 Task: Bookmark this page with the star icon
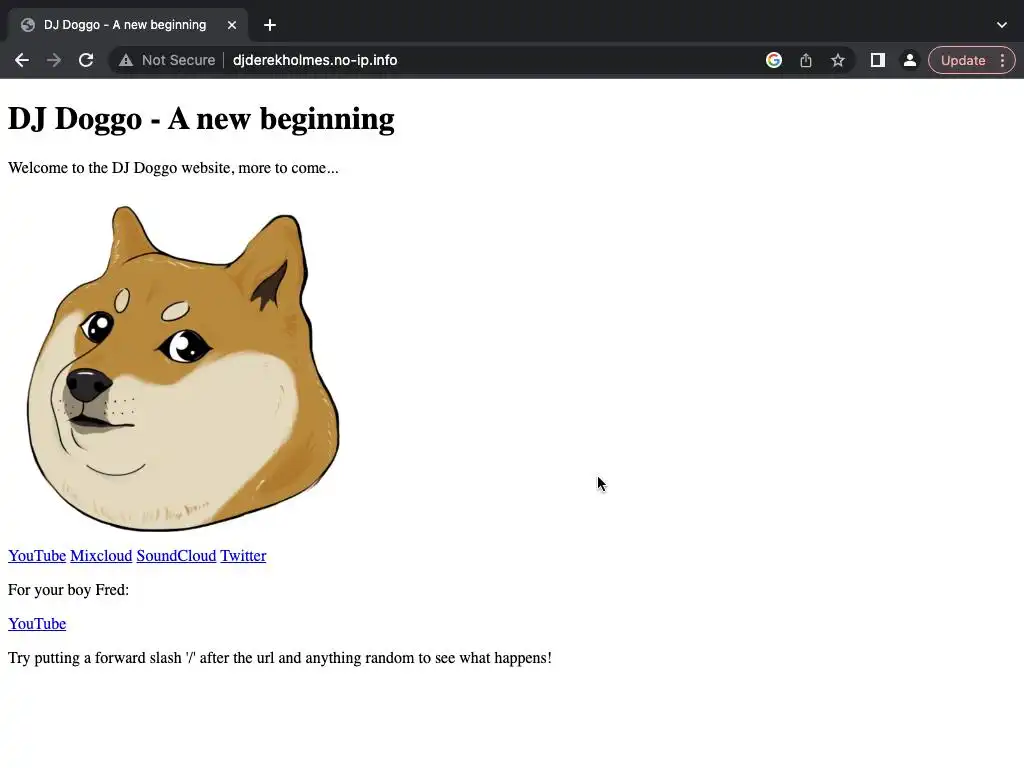[838, 60]
